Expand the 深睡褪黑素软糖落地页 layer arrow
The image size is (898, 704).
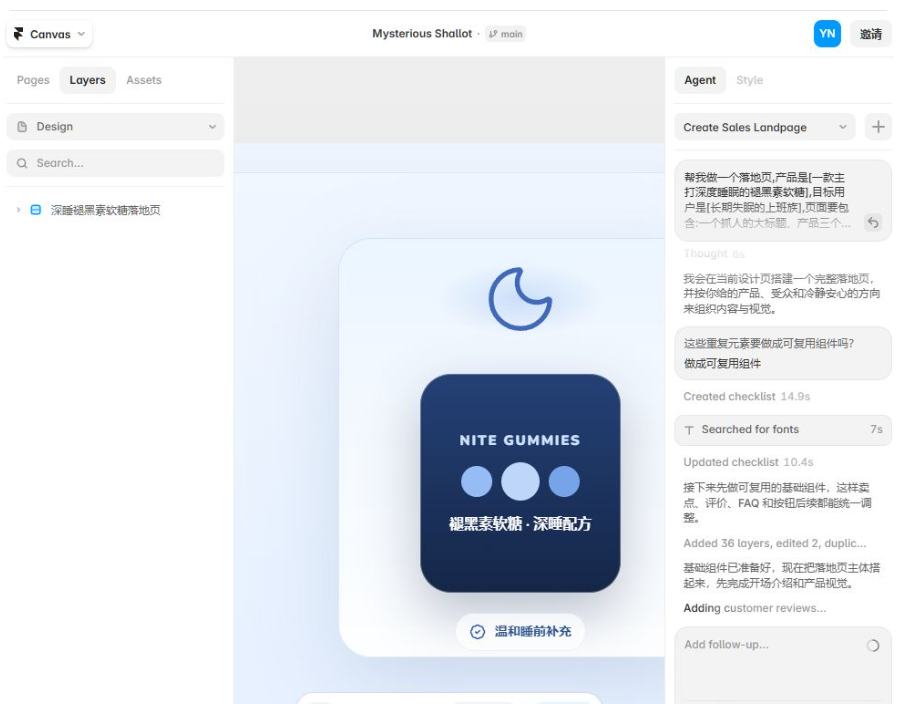[x=18, y=210]
